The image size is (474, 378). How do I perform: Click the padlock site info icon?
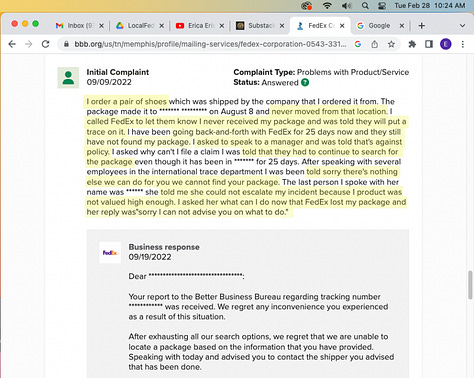(x=66, y=44)
